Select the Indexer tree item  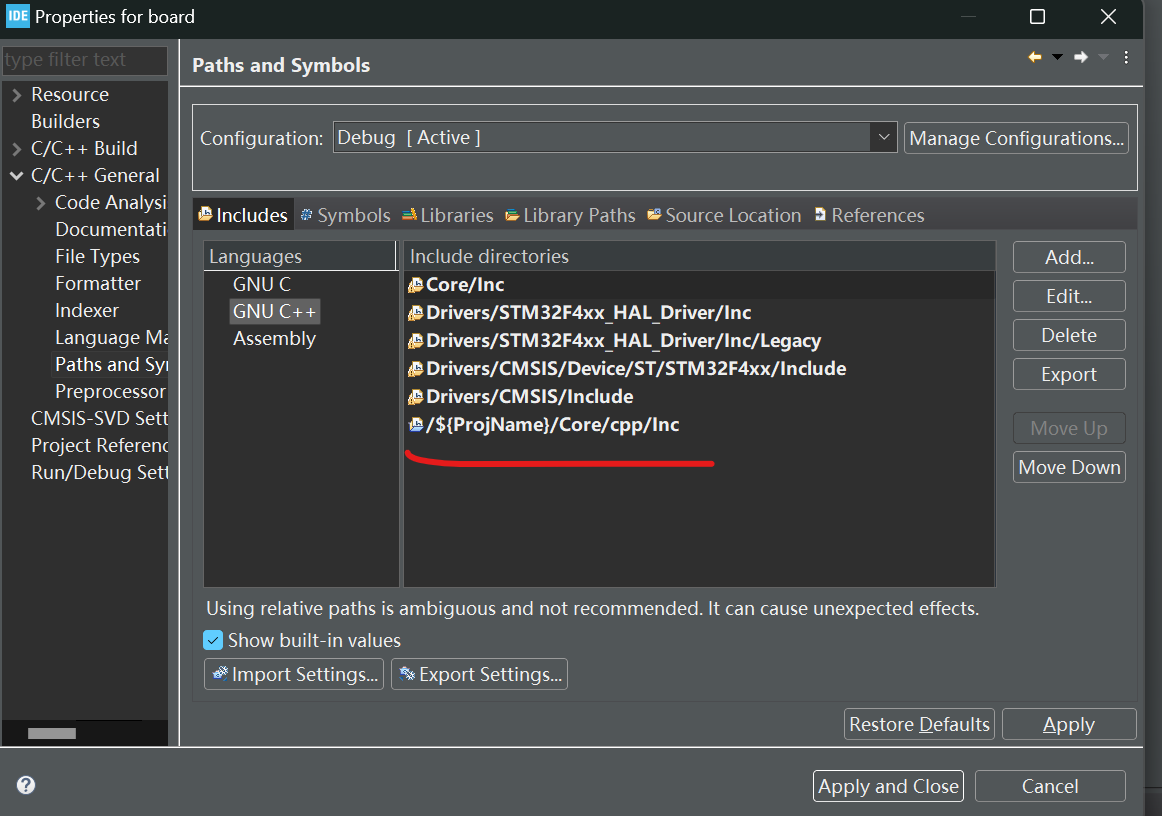(87, 311)
